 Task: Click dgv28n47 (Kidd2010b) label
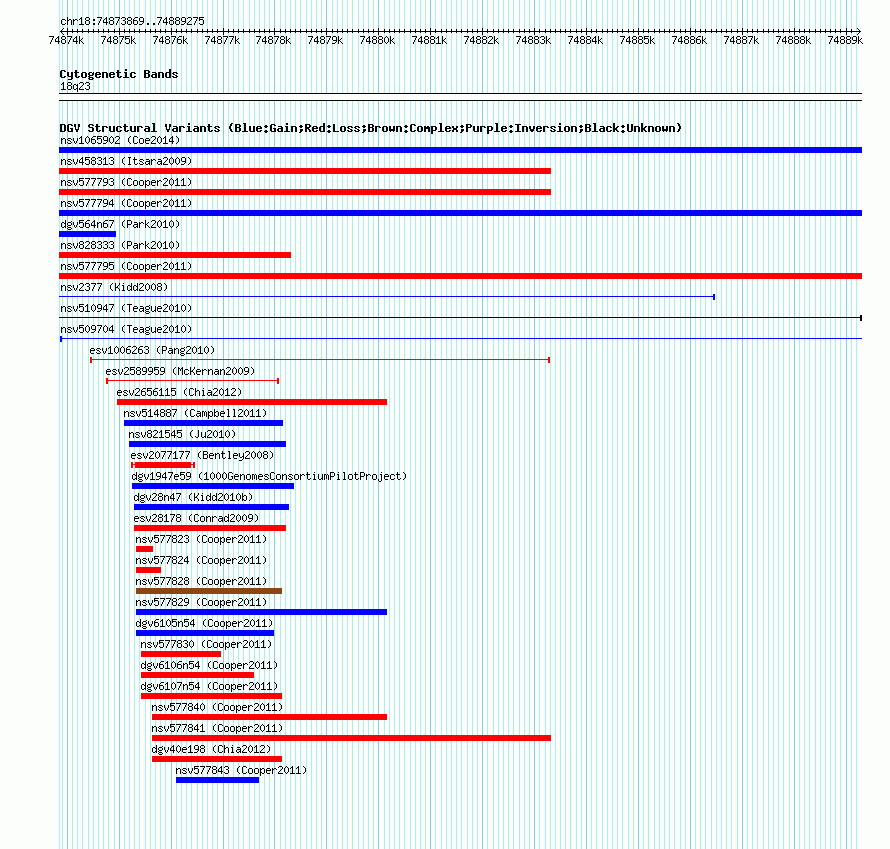pos(193,497)
